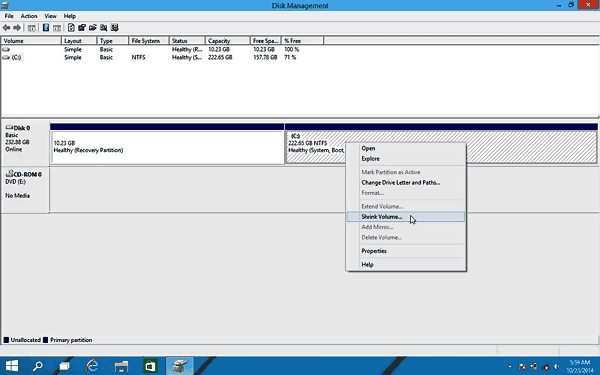Open Task View on the taskbar

pos(64,366)
